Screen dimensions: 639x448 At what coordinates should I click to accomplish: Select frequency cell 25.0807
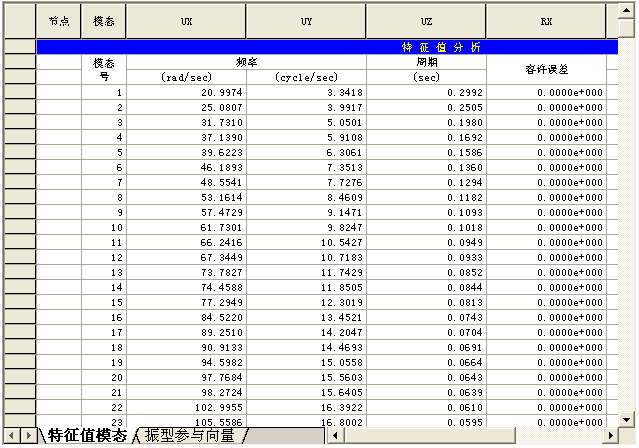click(x=186, y=108)
